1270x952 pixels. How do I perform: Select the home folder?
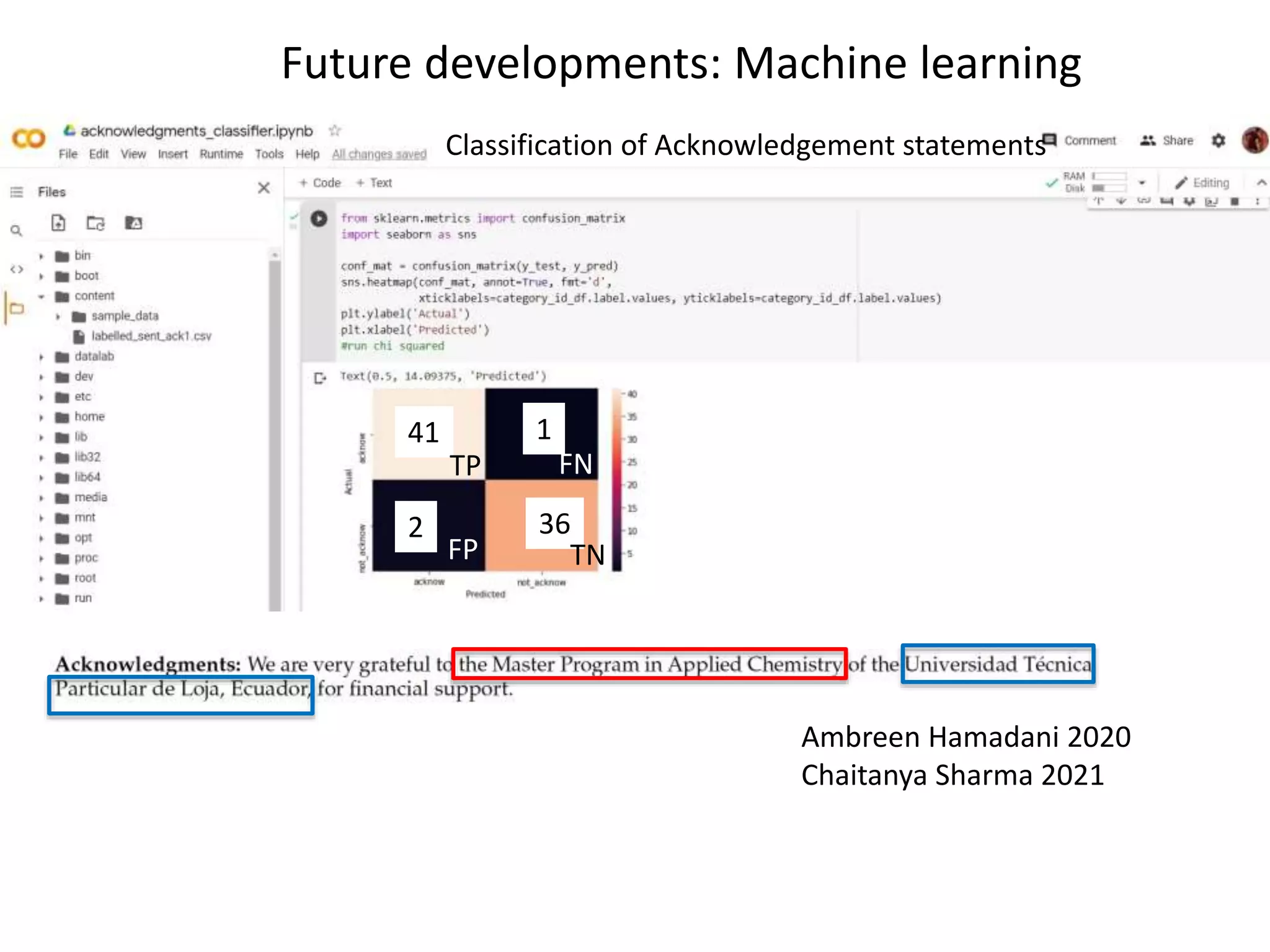tap(79, 416)
